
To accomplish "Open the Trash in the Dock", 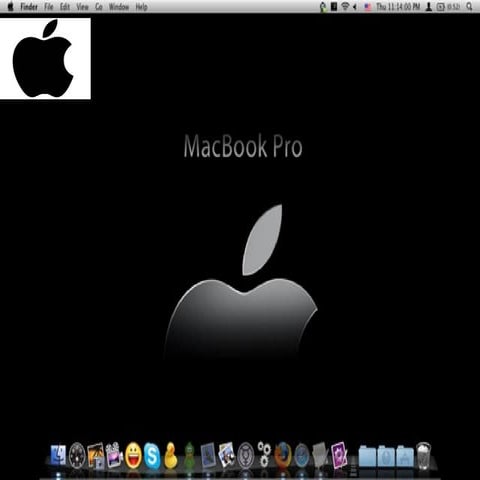I will (x=423, y=456).
